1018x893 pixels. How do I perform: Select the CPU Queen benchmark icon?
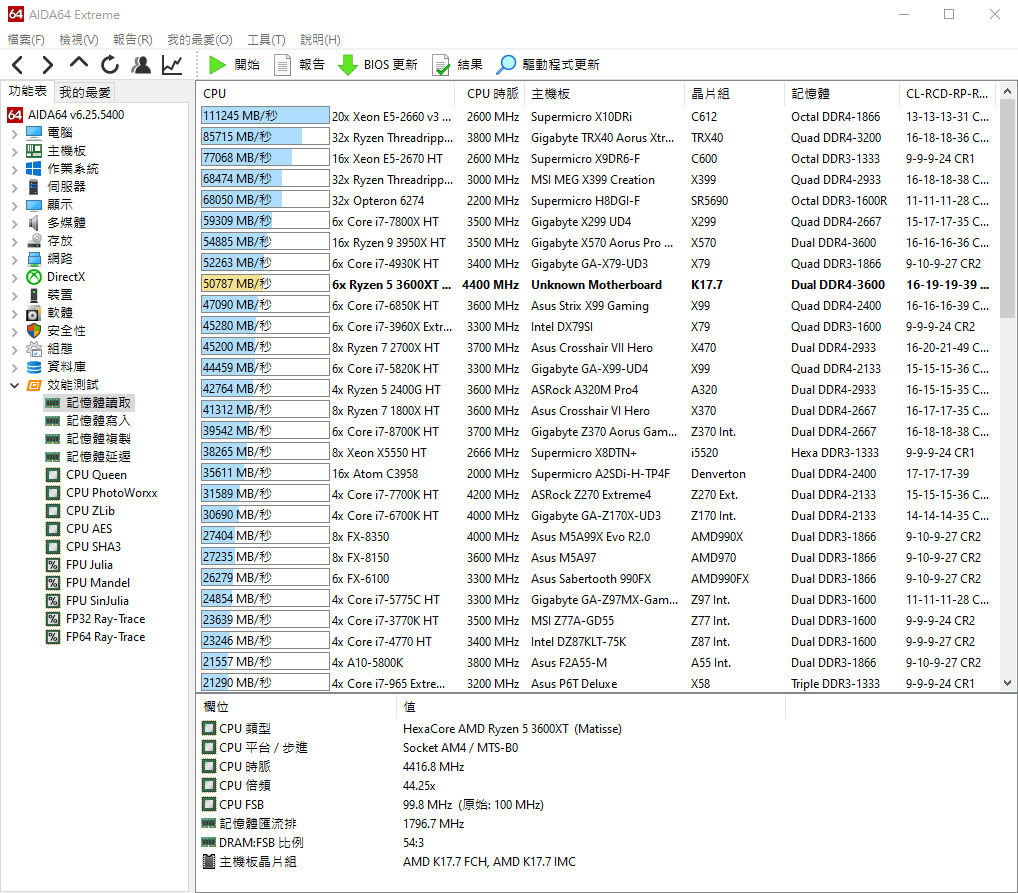pyautogui.click(x=53, y=475)
